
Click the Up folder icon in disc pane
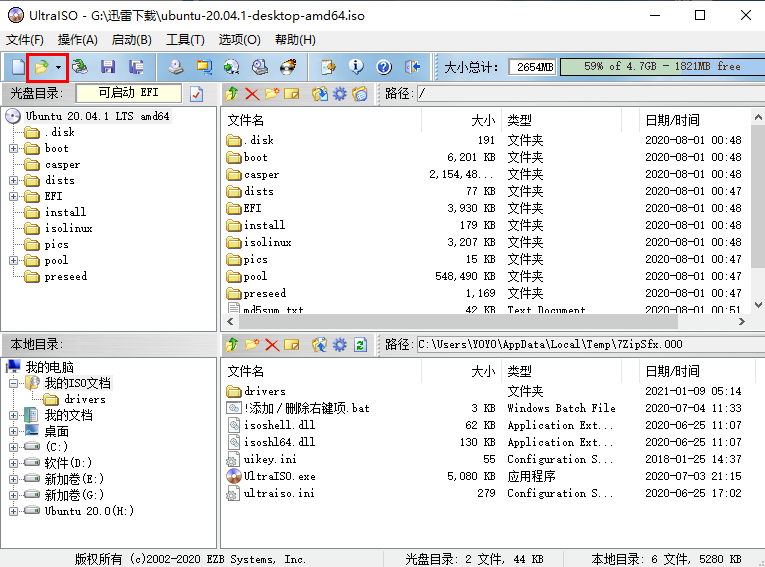point(232,94)
